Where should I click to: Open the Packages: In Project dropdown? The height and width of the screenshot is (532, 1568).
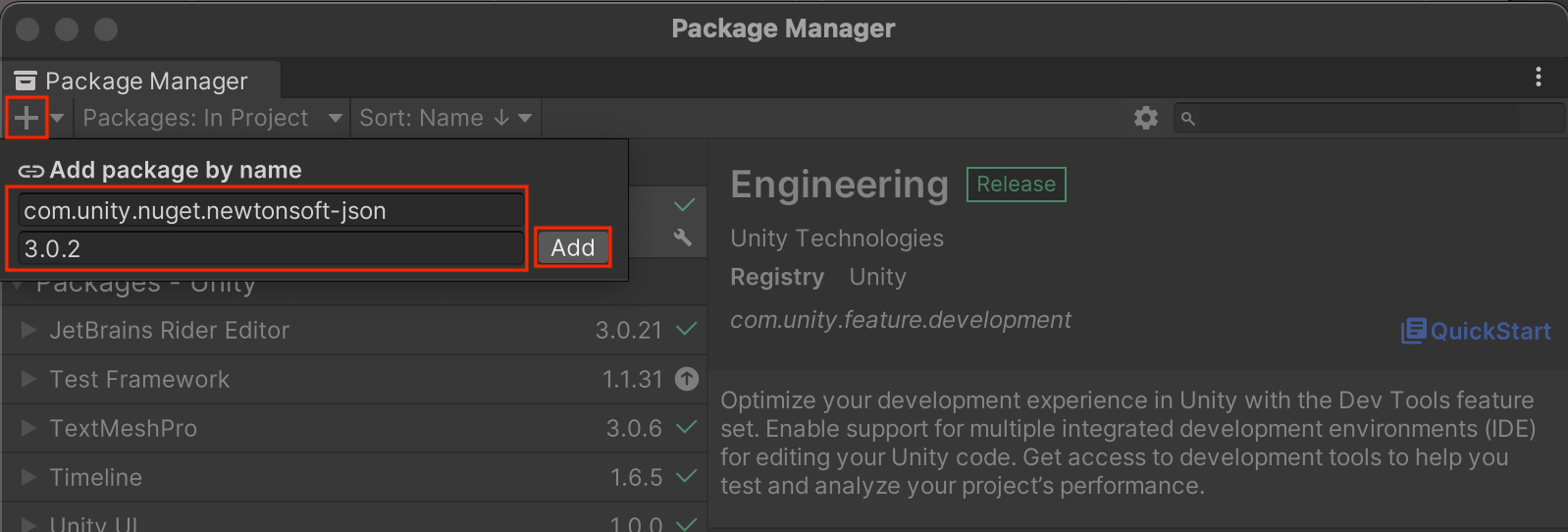pyautogui.click(x=212, y=119)
